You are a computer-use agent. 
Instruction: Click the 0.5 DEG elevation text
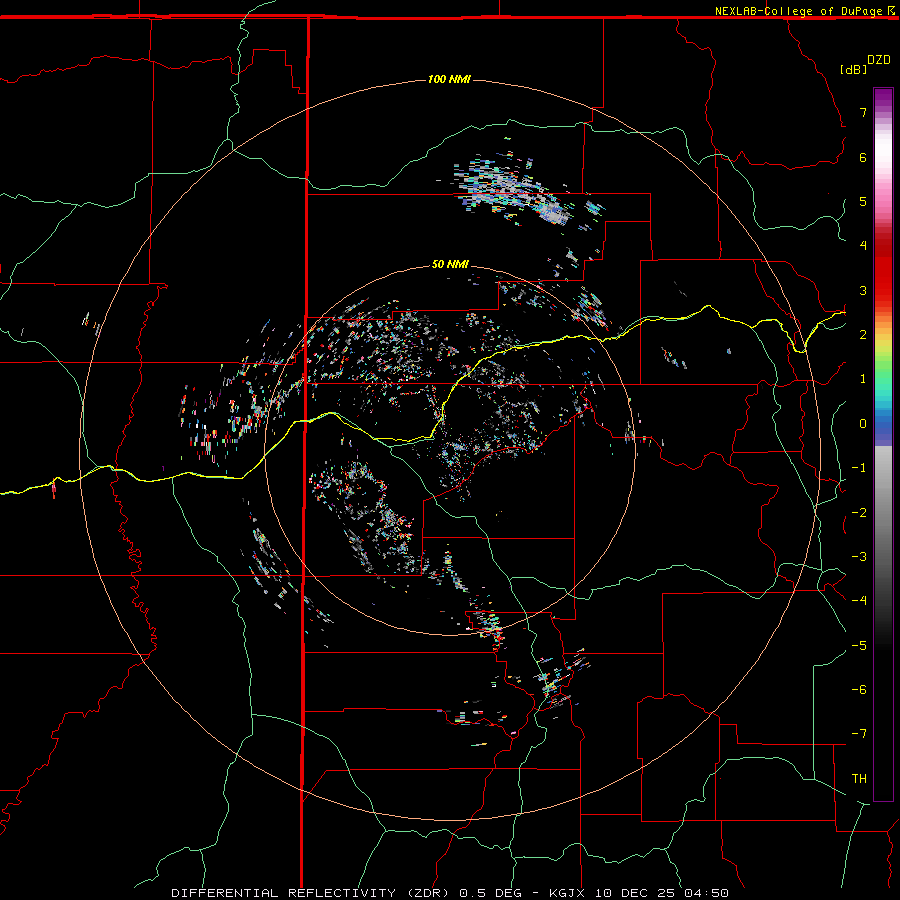[491, 893]
